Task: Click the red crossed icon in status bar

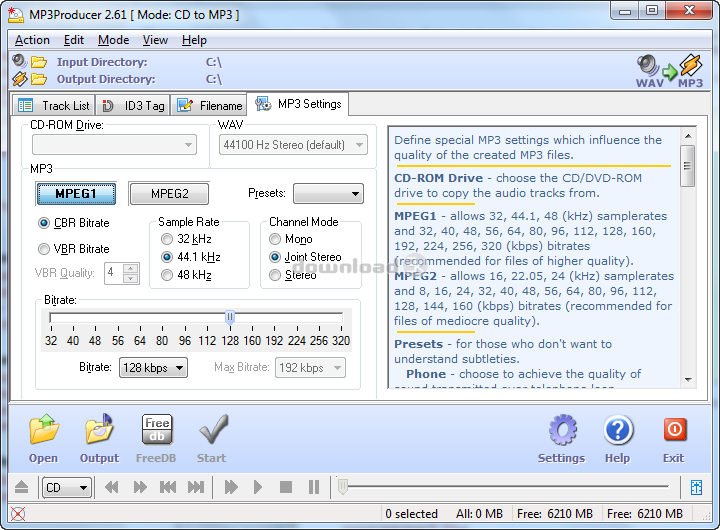Action: tap(18, 513)
